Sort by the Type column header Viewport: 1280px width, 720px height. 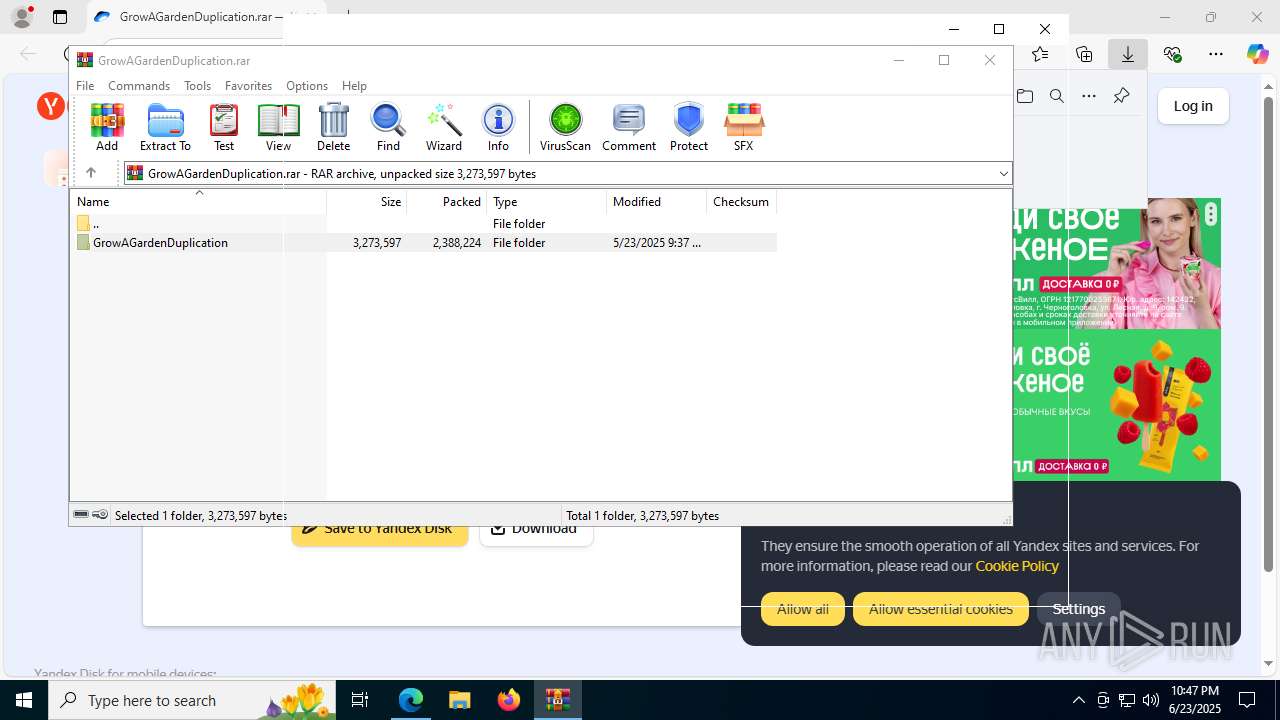point(547,202)
